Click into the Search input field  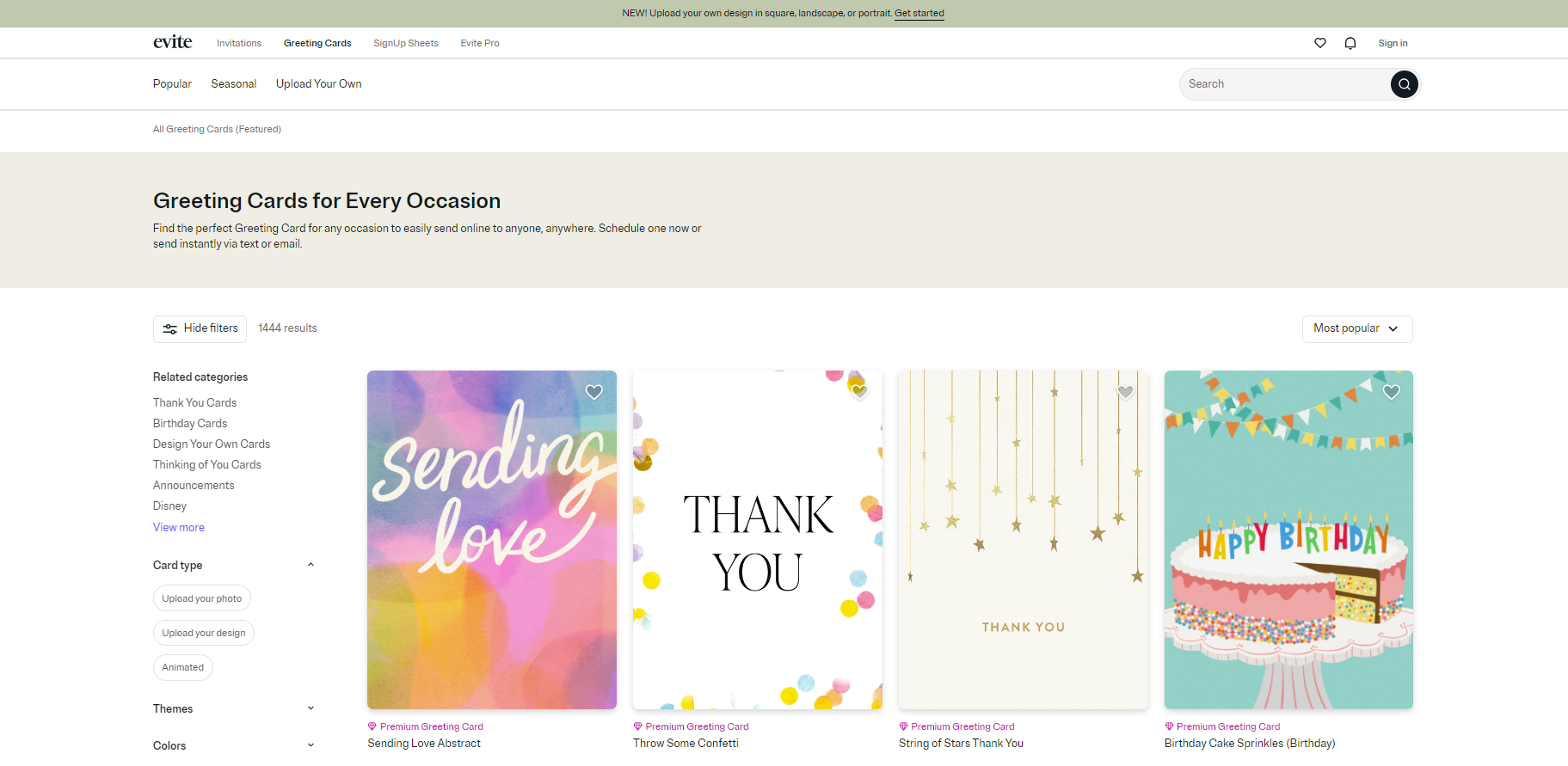tap(1282, 84)
